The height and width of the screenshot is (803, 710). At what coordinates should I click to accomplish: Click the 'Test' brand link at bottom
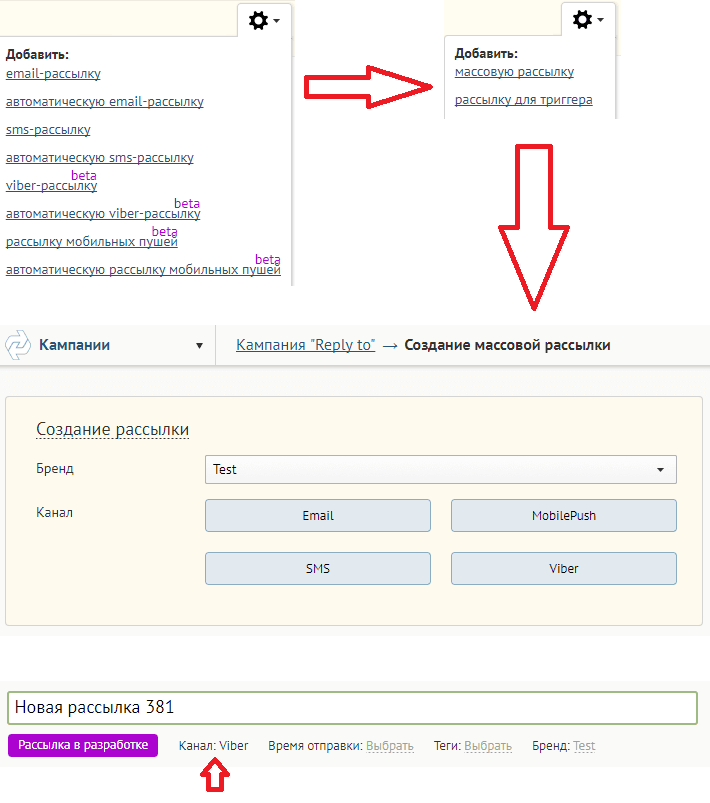pyautogui.click(x=584, y=746)
